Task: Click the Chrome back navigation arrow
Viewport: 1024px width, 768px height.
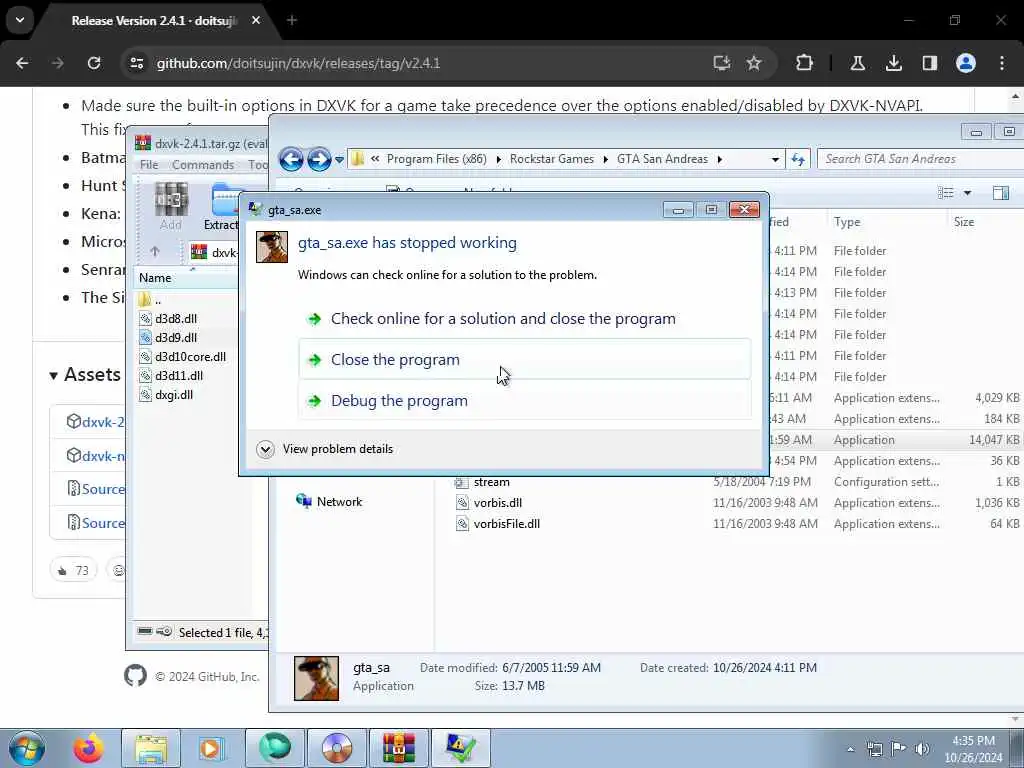Action: tap(22, 63)
